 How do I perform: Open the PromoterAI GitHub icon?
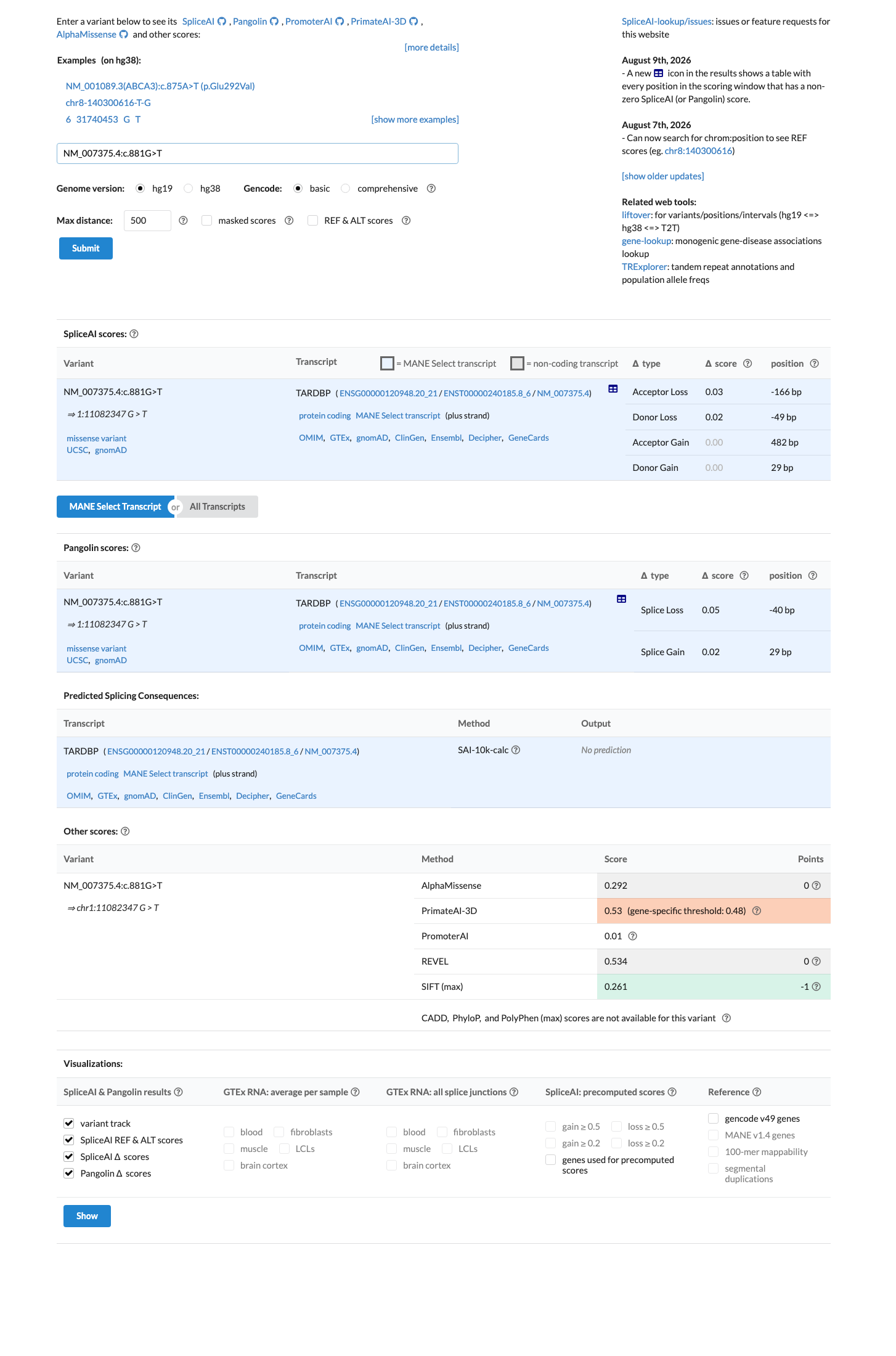pos(340,22)
